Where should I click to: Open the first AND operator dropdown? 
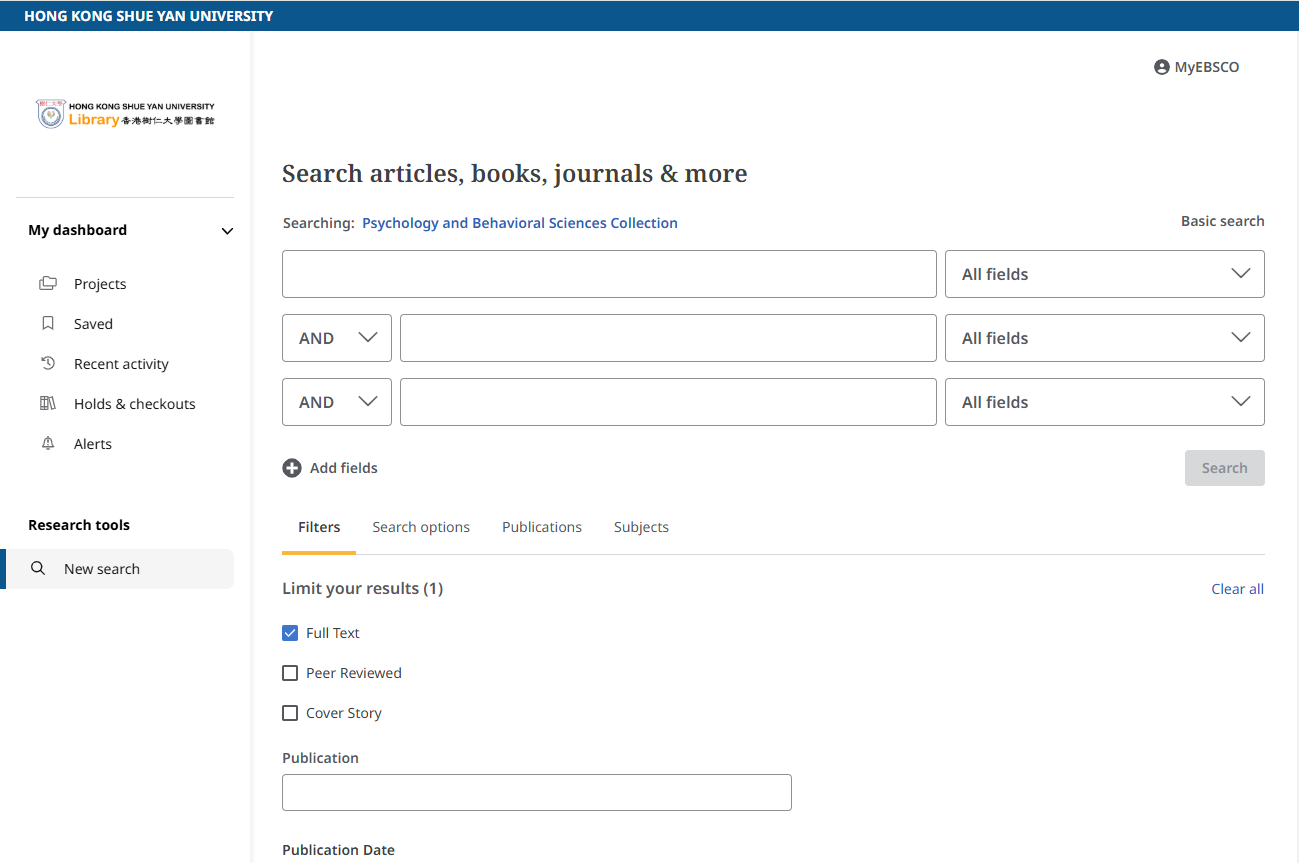[x=336, y=338]
